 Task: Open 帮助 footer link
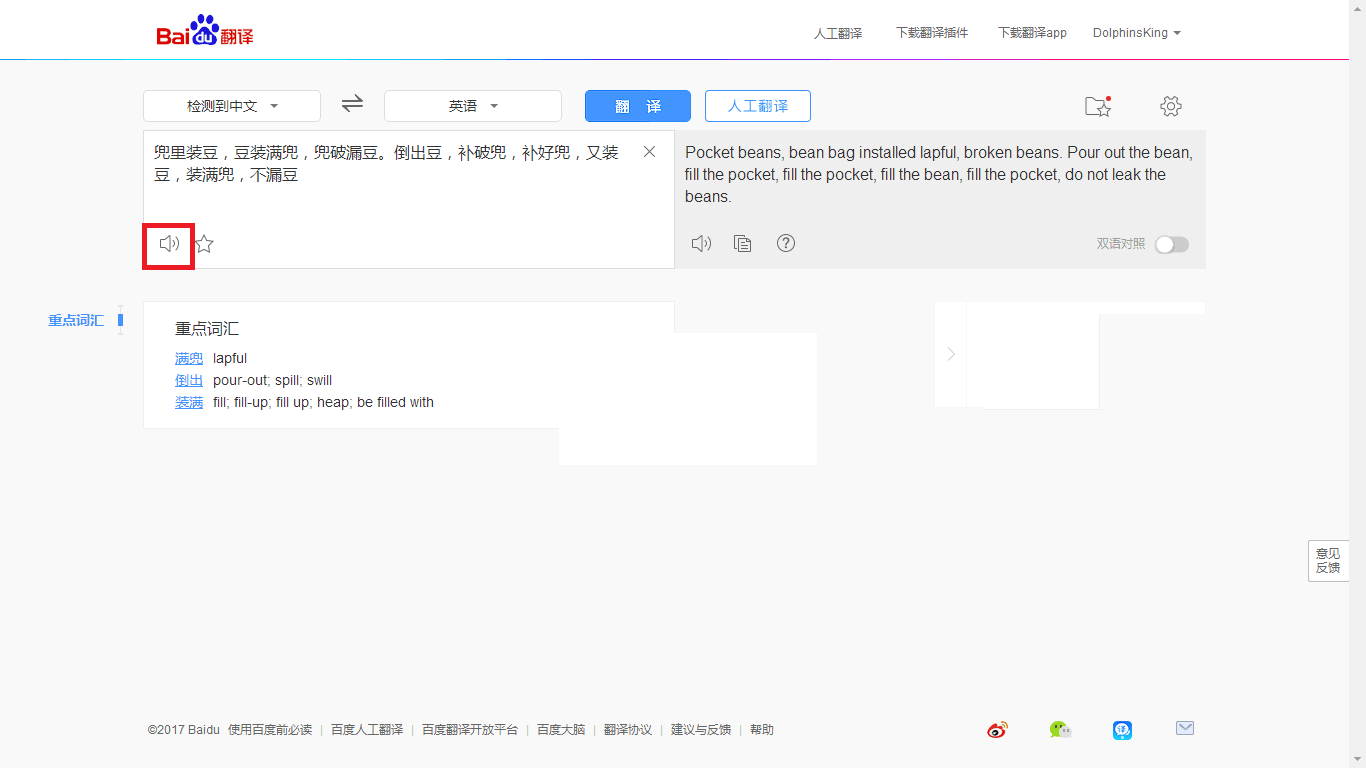pos(762,730)
